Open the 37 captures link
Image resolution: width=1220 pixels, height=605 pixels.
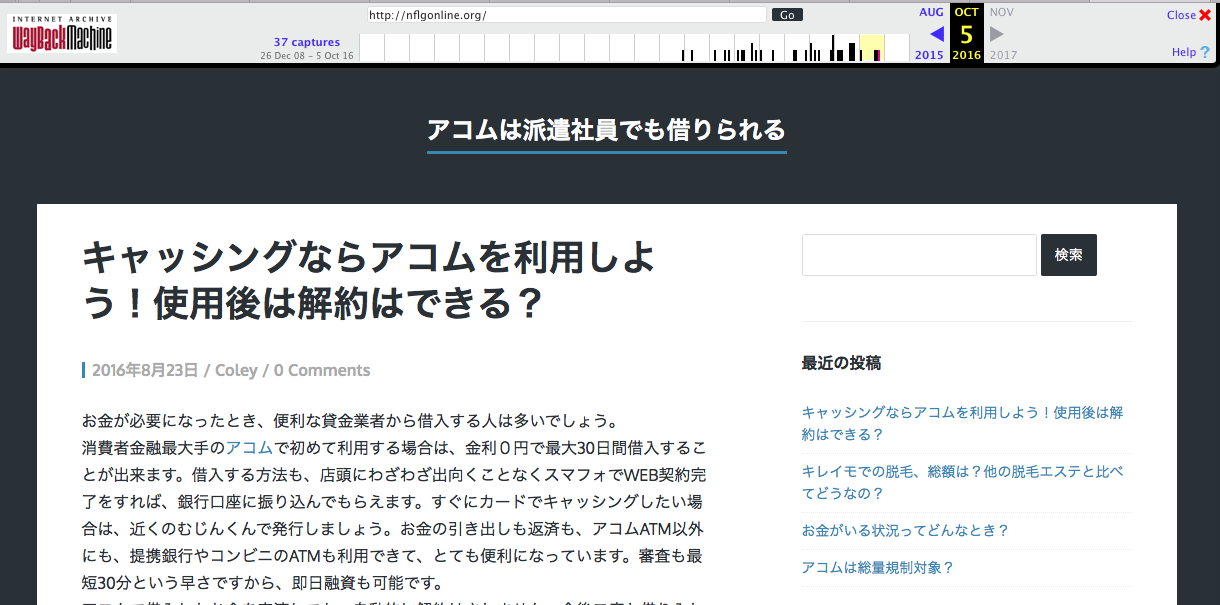(307, 42)
